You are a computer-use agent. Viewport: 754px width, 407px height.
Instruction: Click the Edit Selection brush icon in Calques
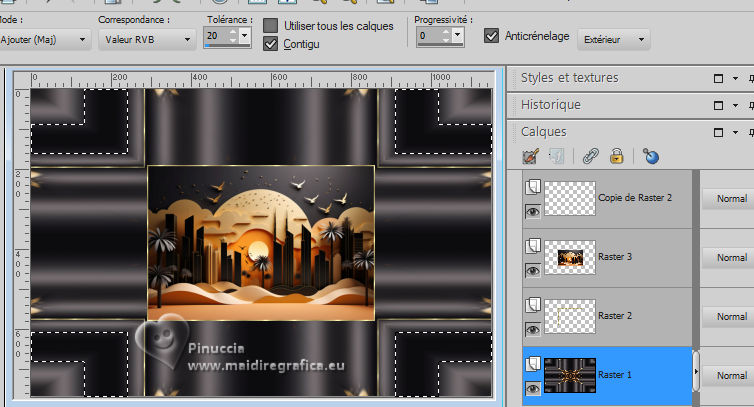pos(530,156)
